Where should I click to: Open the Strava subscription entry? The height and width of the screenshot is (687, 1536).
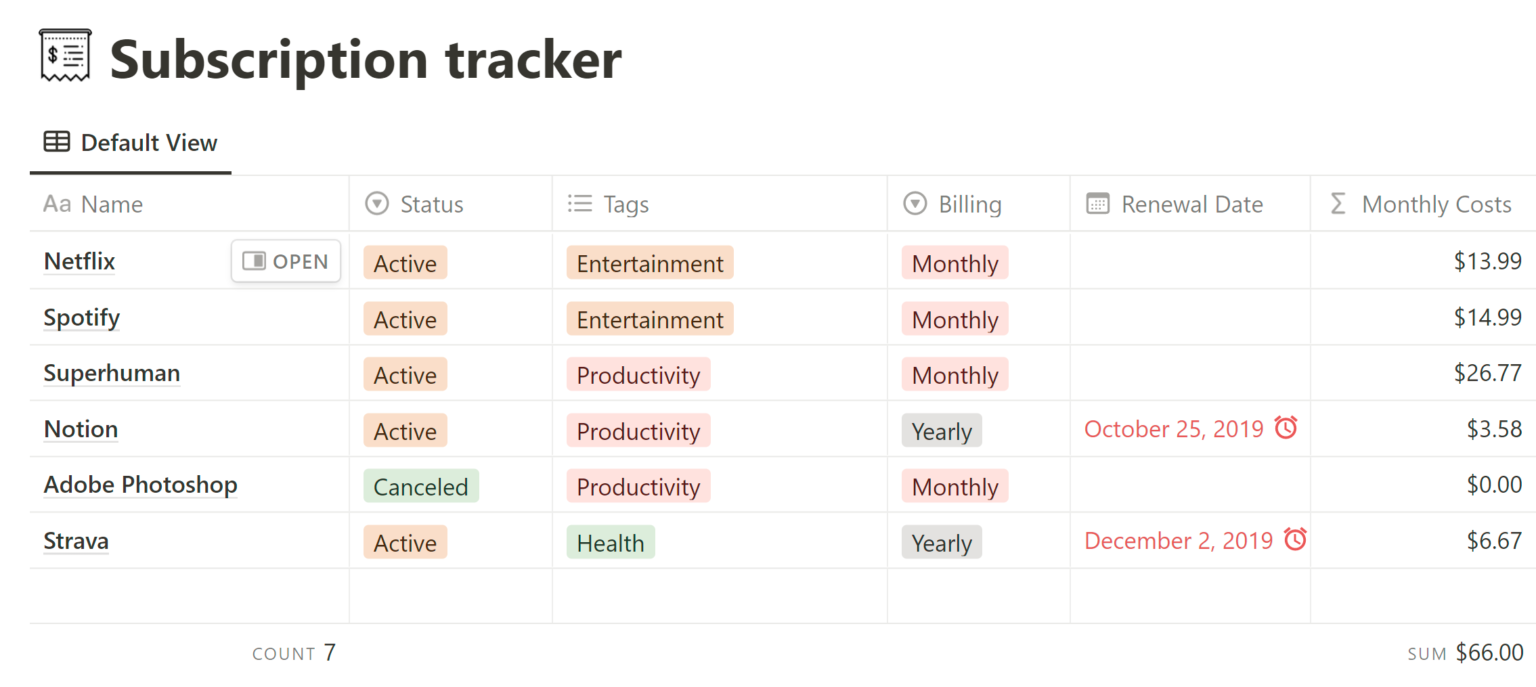click(76, 540)
